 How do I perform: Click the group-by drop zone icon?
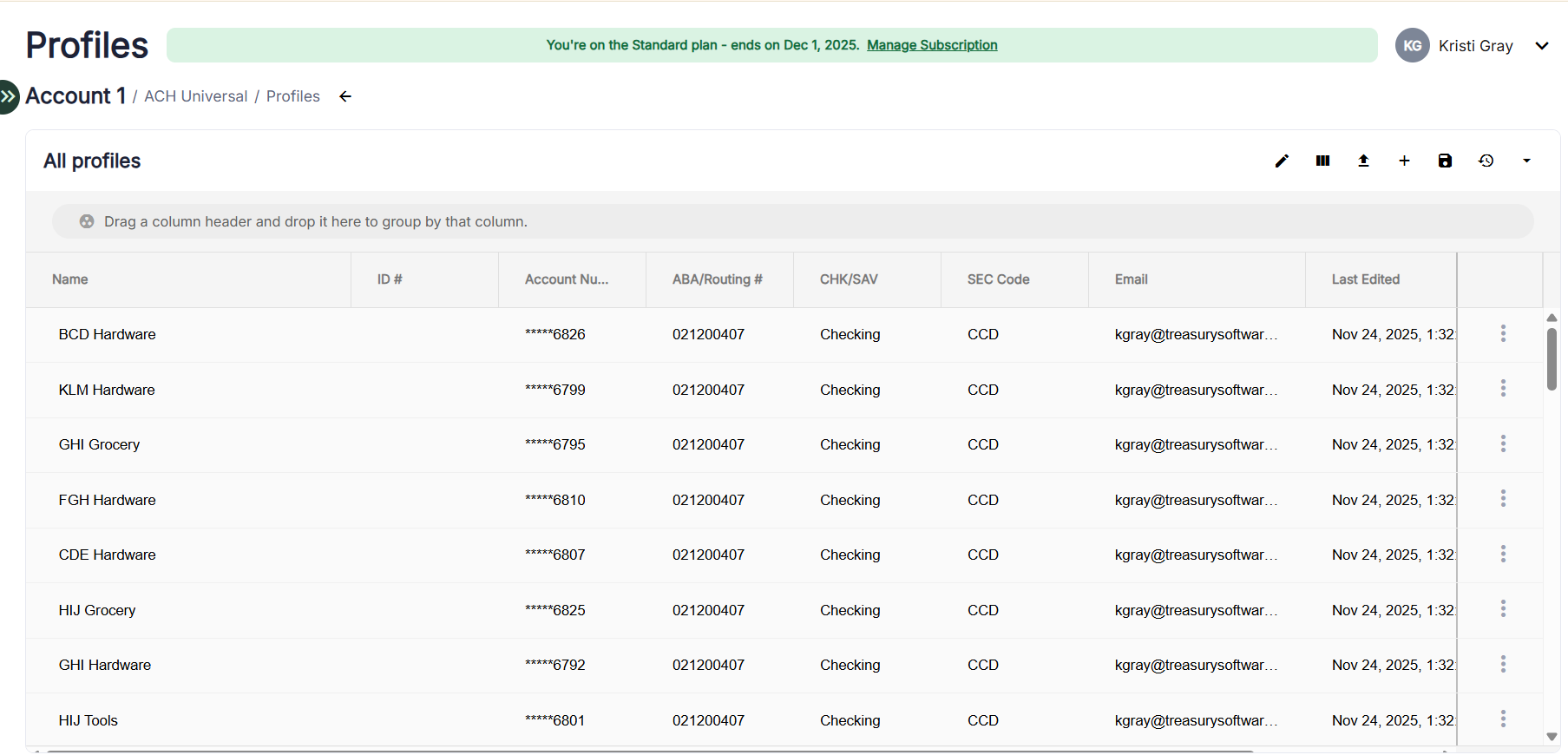(x=87, y=221)
